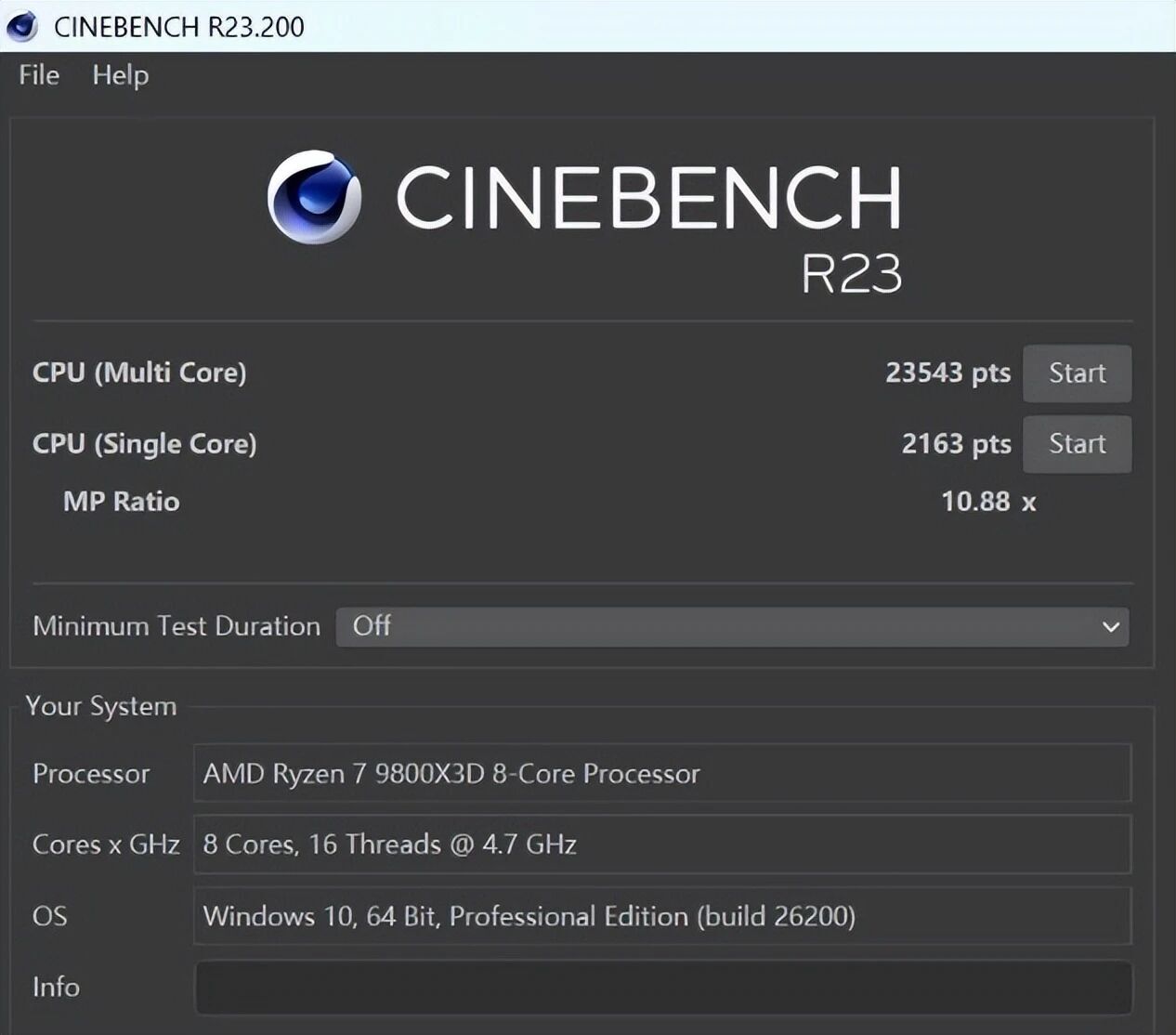Start the CPU Single Core test

(x=1077, y=444)
